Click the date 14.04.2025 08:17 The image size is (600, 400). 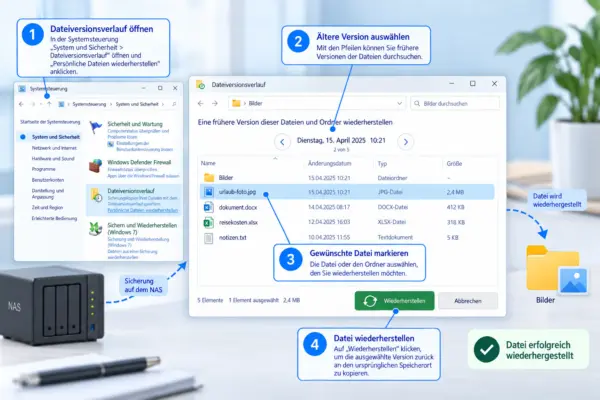coord(329,207)
